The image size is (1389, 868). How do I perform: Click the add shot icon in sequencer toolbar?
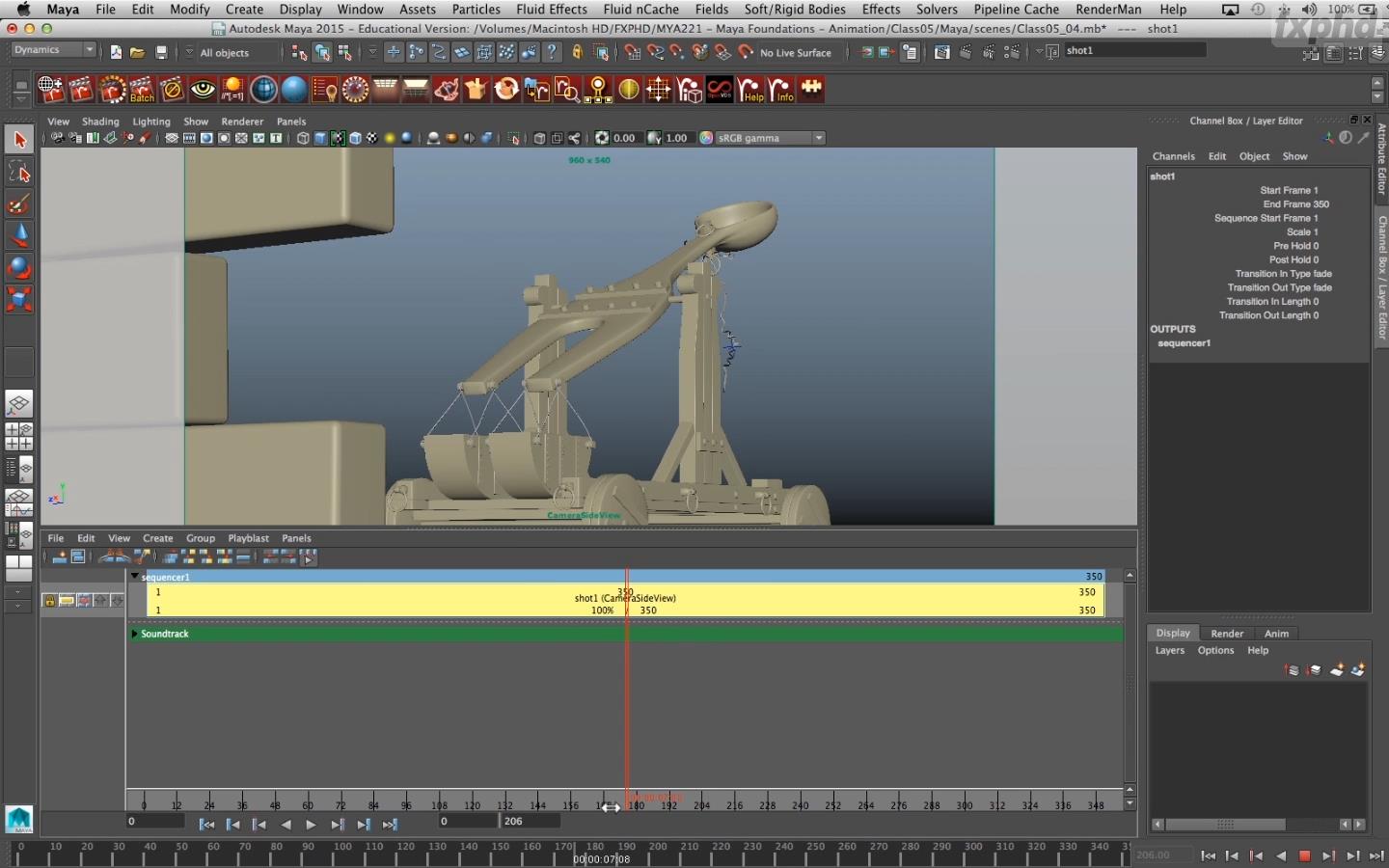60,557
